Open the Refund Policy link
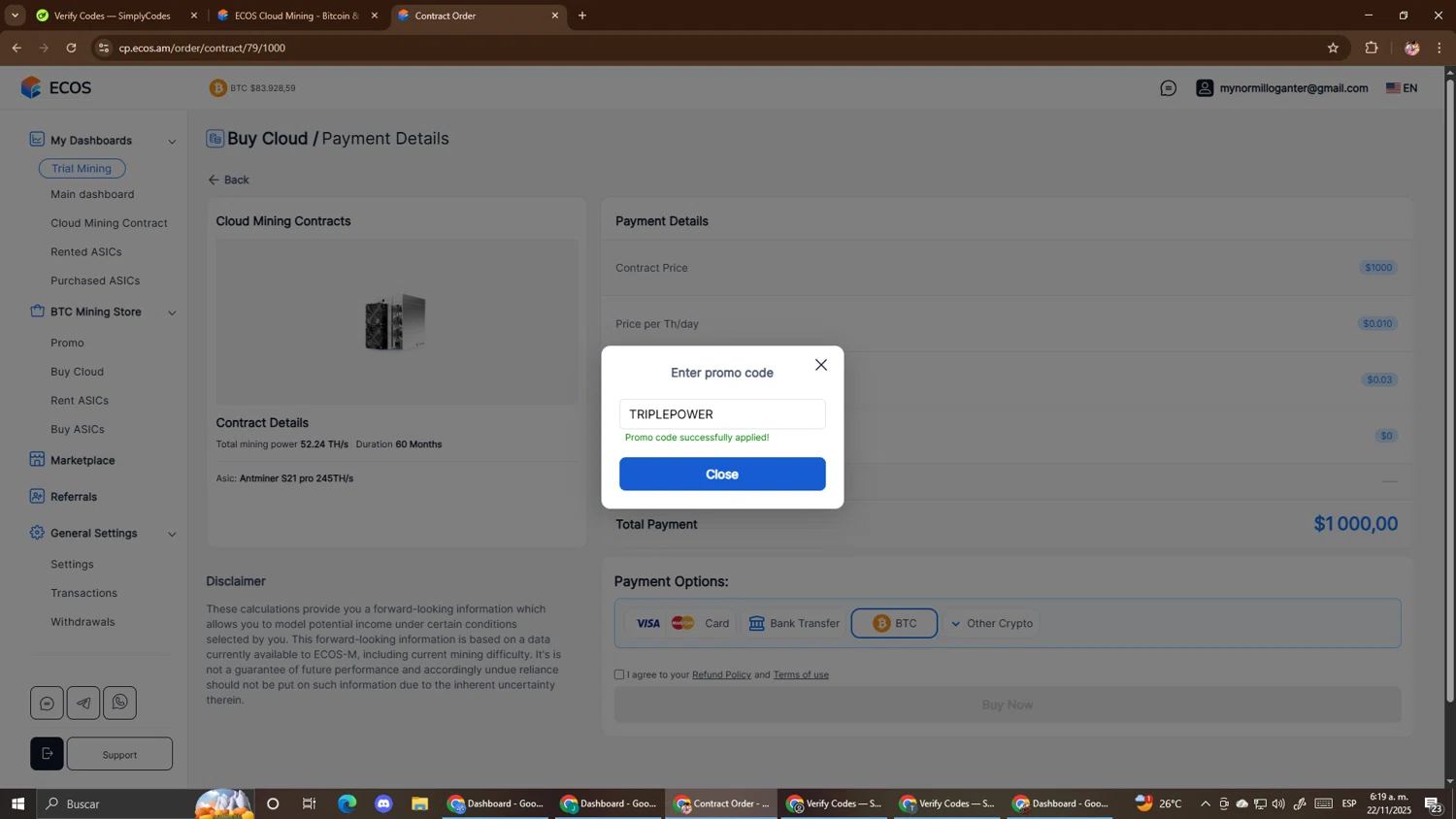This screenshot has height=819, width=1456. click(x=721, y=675)
